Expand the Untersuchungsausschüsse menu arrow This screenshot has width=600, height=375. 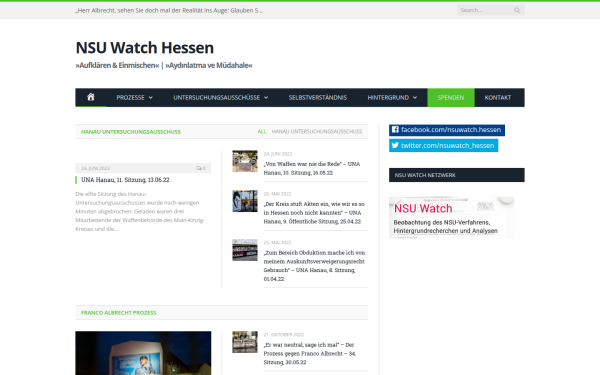pyautogui.click(x=266, y=98)
